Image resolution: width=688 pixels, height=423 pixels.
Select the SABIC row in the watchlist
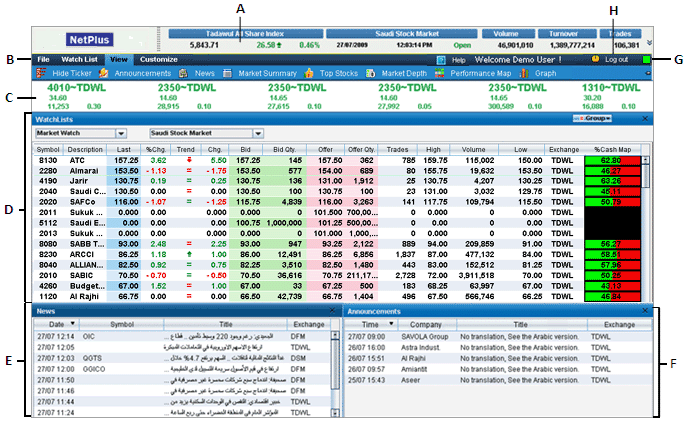pyautogui.click(x=300, y=273)
